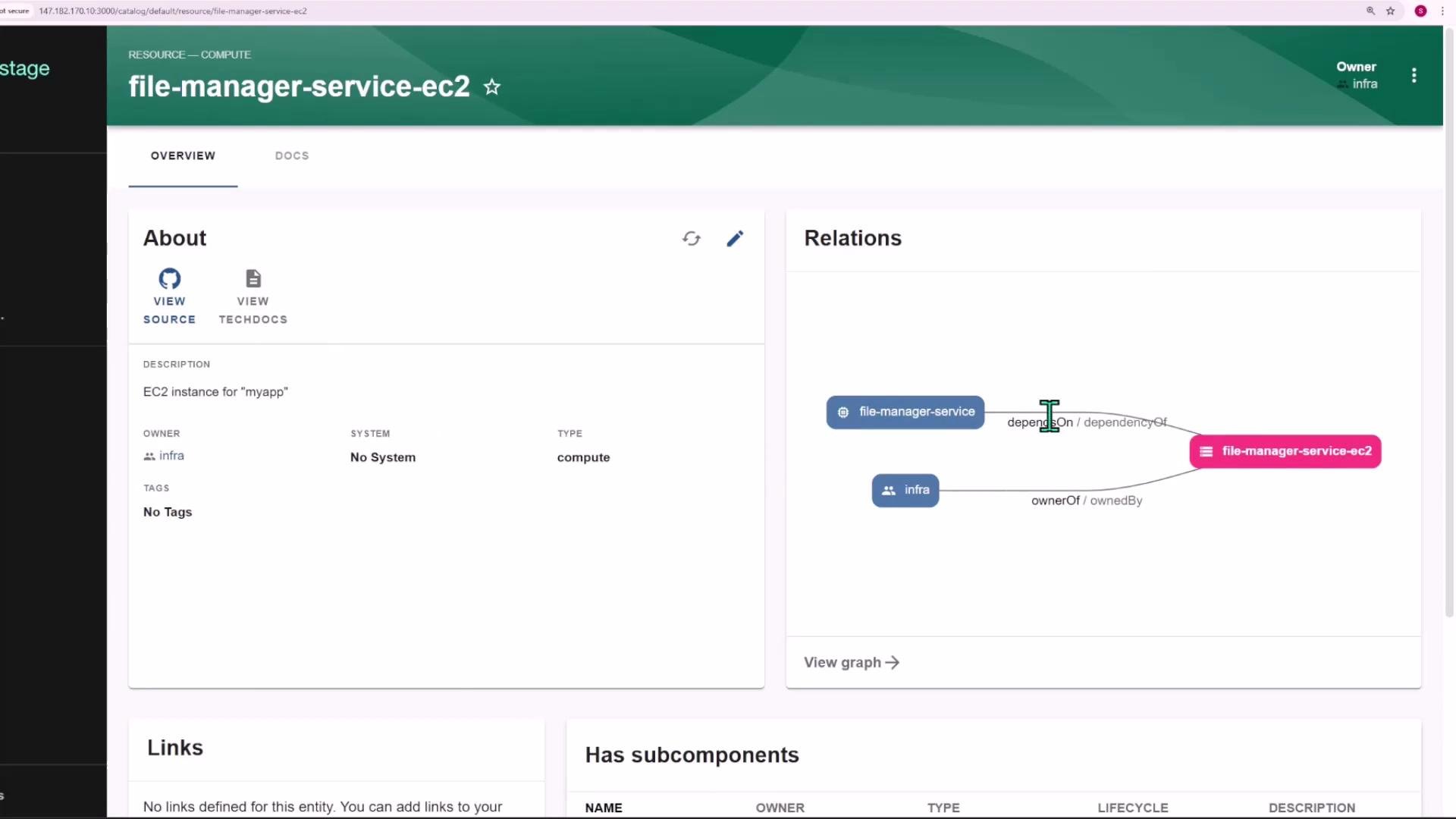Click the 'No Tags' value

(x=168, y=512)
